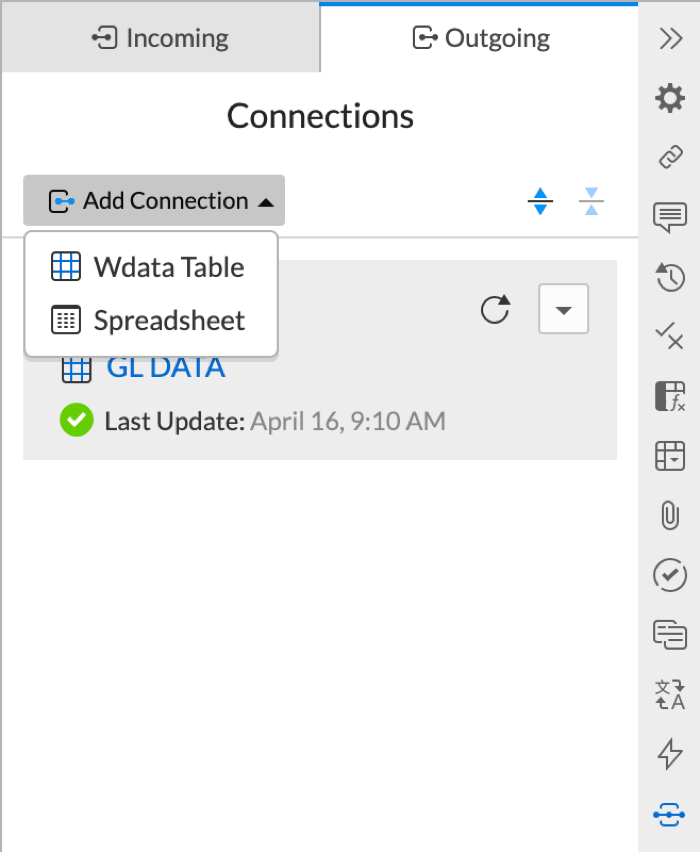Click the formula table sidebar icon

click(x=669, y=396)
